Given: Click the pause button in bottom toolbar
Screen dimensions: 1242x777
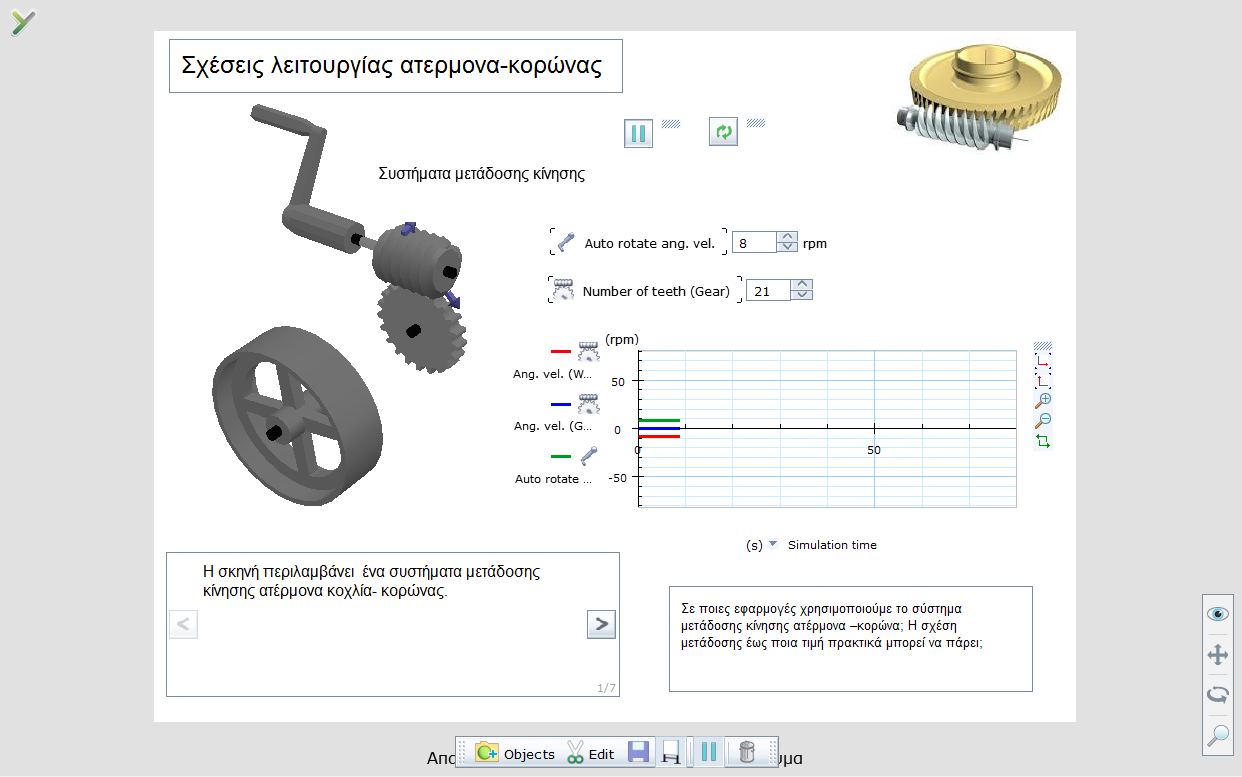Looking at the screenshot, I should (x=708, y=753).
